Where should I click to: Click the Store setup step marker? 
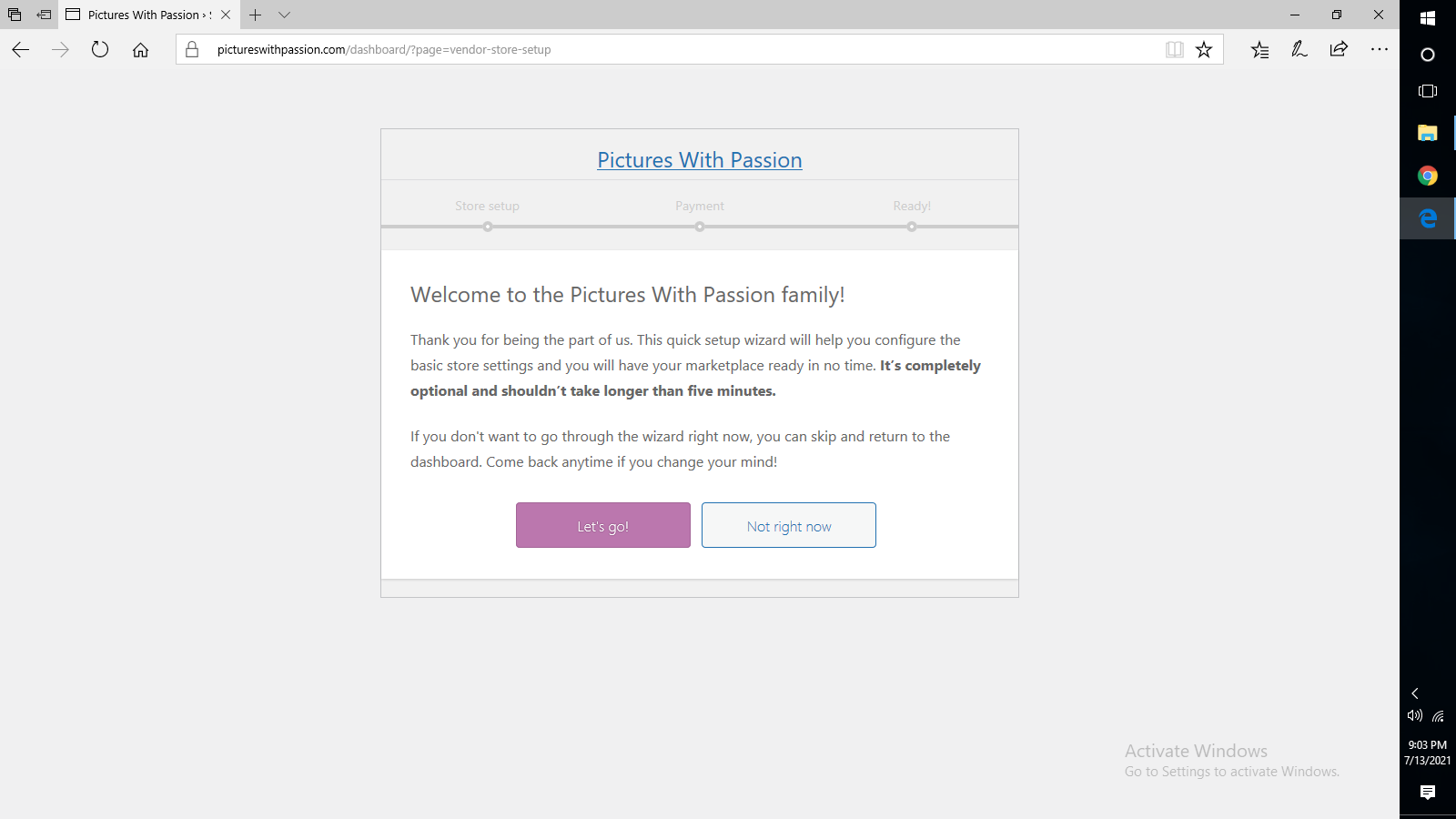coord(488,227)
